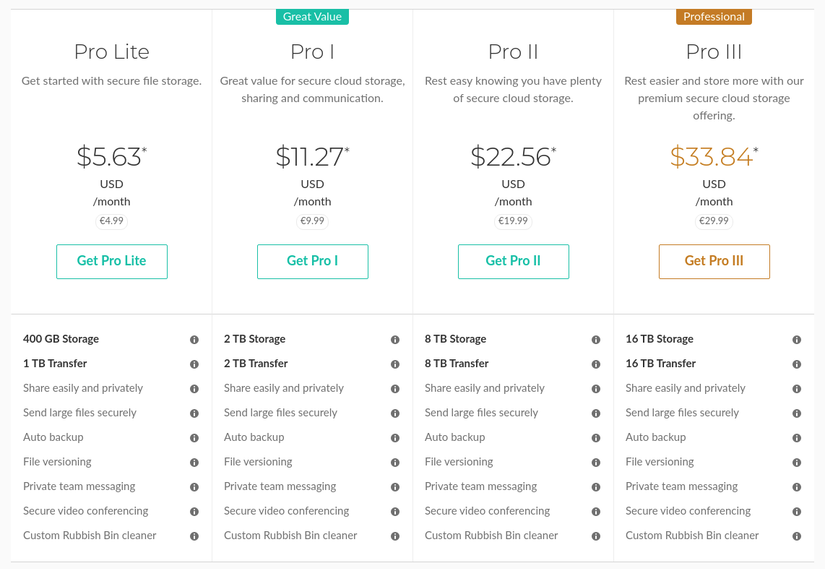Image resolution: width=825 pixels, height=569 pixels.
Task: Click info icon for Pro III Custom Rubbish Bin cleaner
Action: (x=797, y=536)
